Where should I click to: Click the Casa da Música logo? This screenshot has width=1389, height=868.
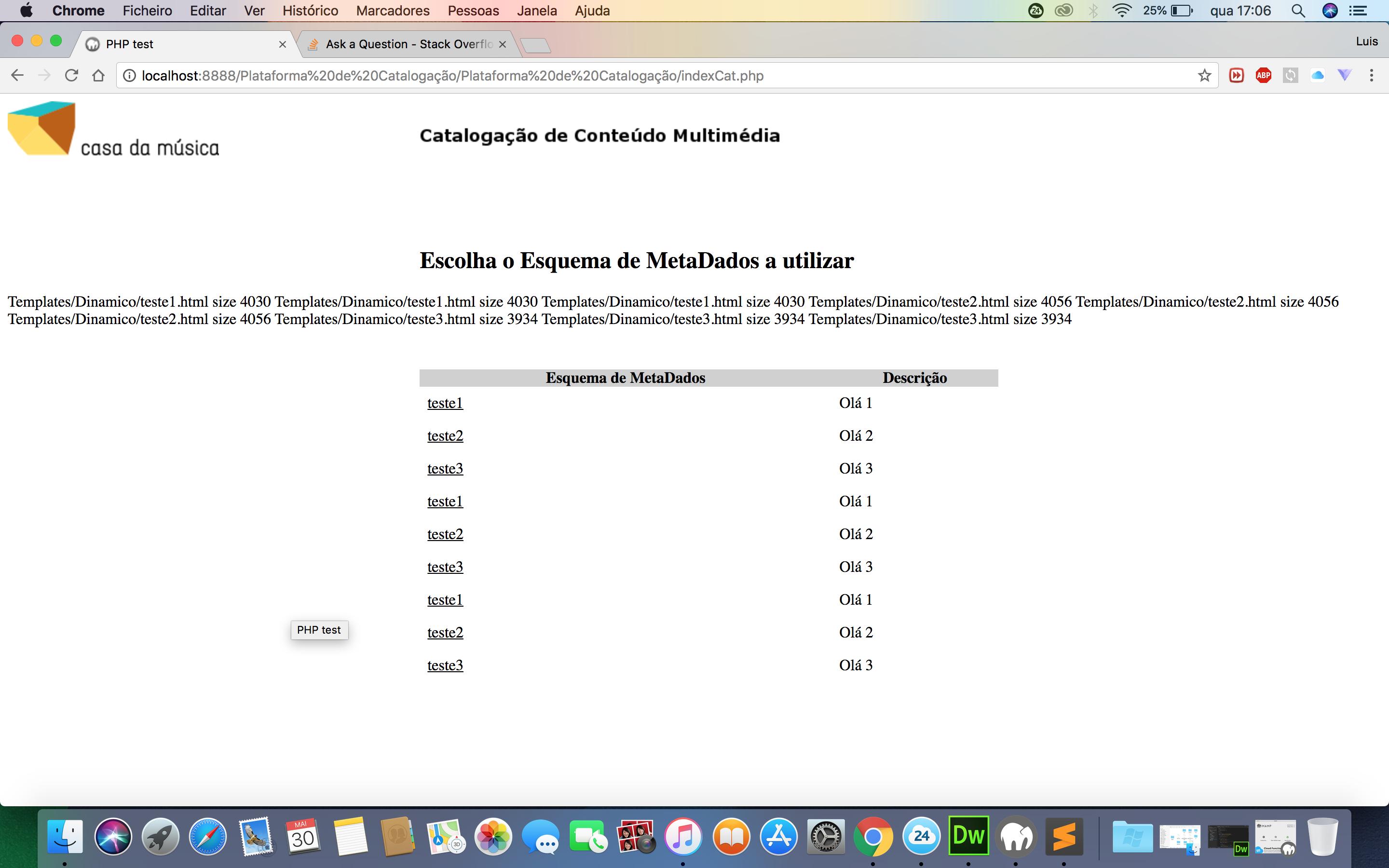point(113,129)
